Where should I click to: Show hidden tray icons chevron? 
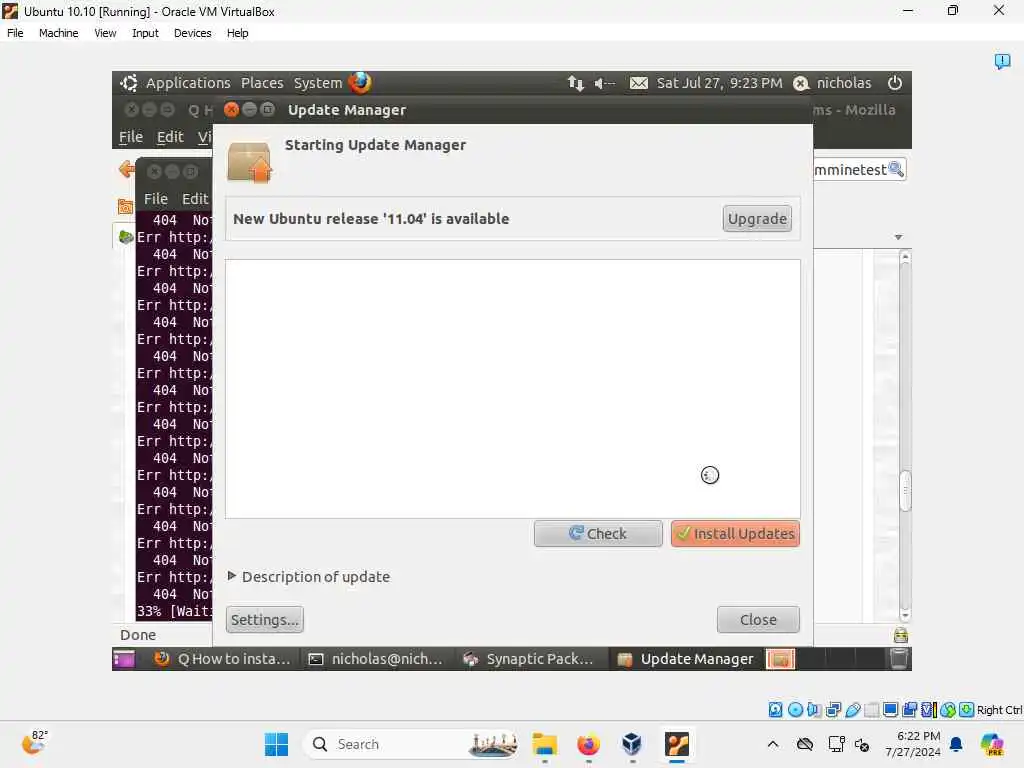click(773, 744)
